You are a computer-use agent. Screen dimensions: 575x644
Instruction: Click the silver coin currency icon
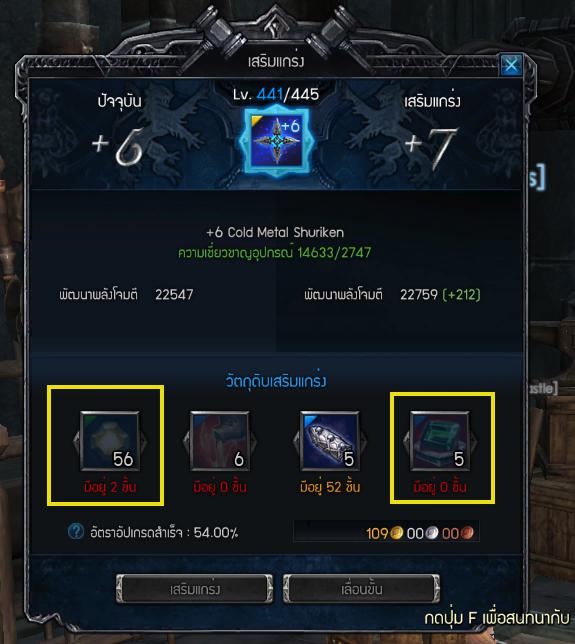tap(432, 533)
